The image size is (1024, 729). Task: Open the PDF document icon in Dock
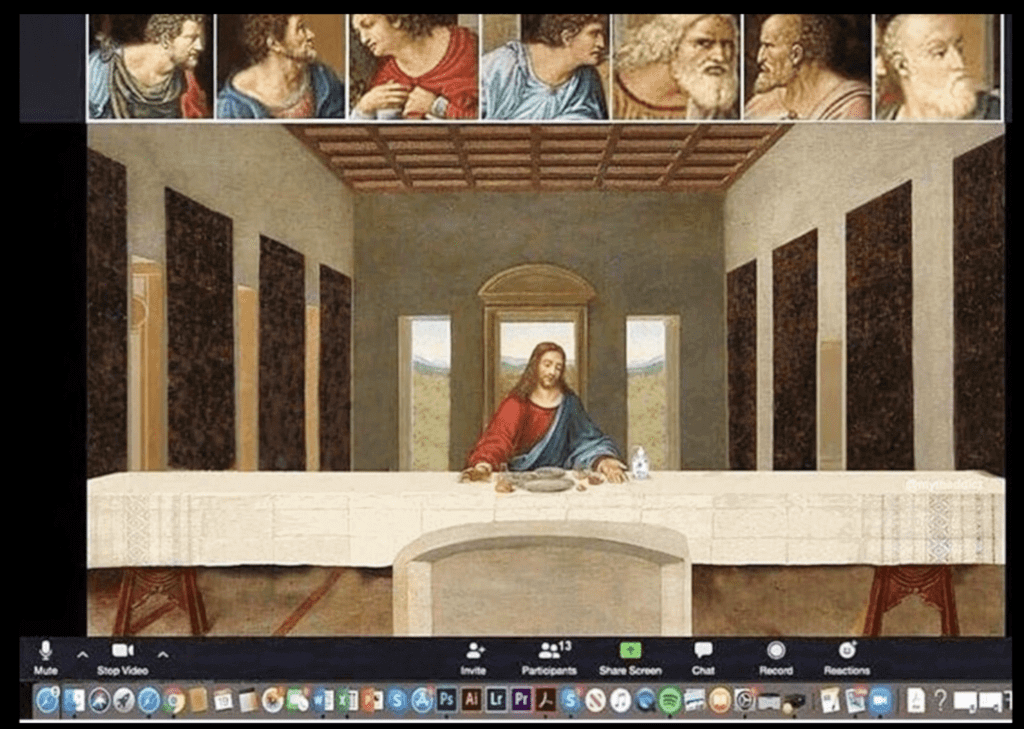point(915,701)
